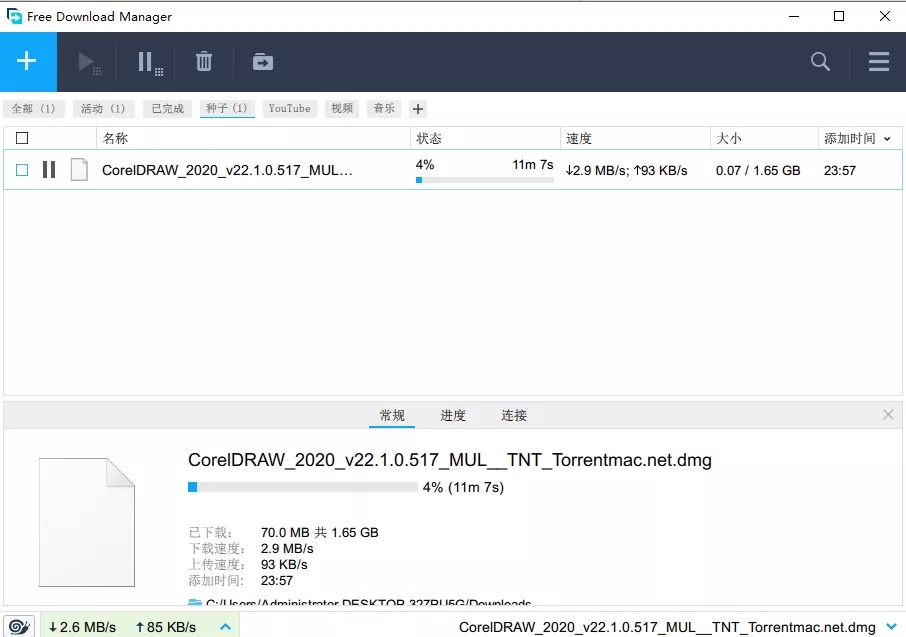Start all downloads with the play icon
The height and width of the screenshot is (637, 906).
(x=90, y=62)
